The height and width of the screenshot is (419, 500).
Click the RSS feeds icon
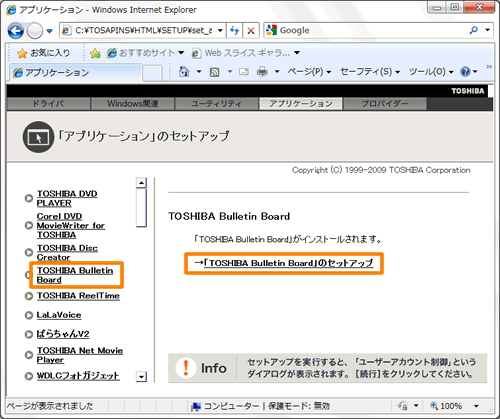[x=214, y=72]
